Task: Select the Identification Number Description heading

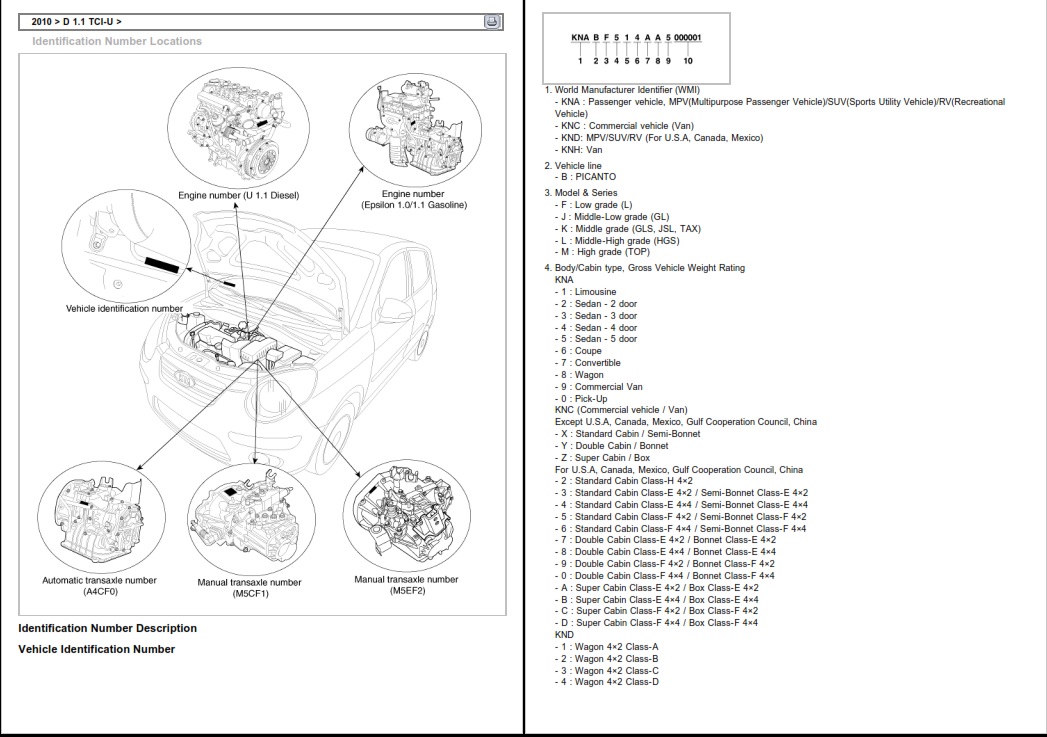Action: [x=107, y=628]
